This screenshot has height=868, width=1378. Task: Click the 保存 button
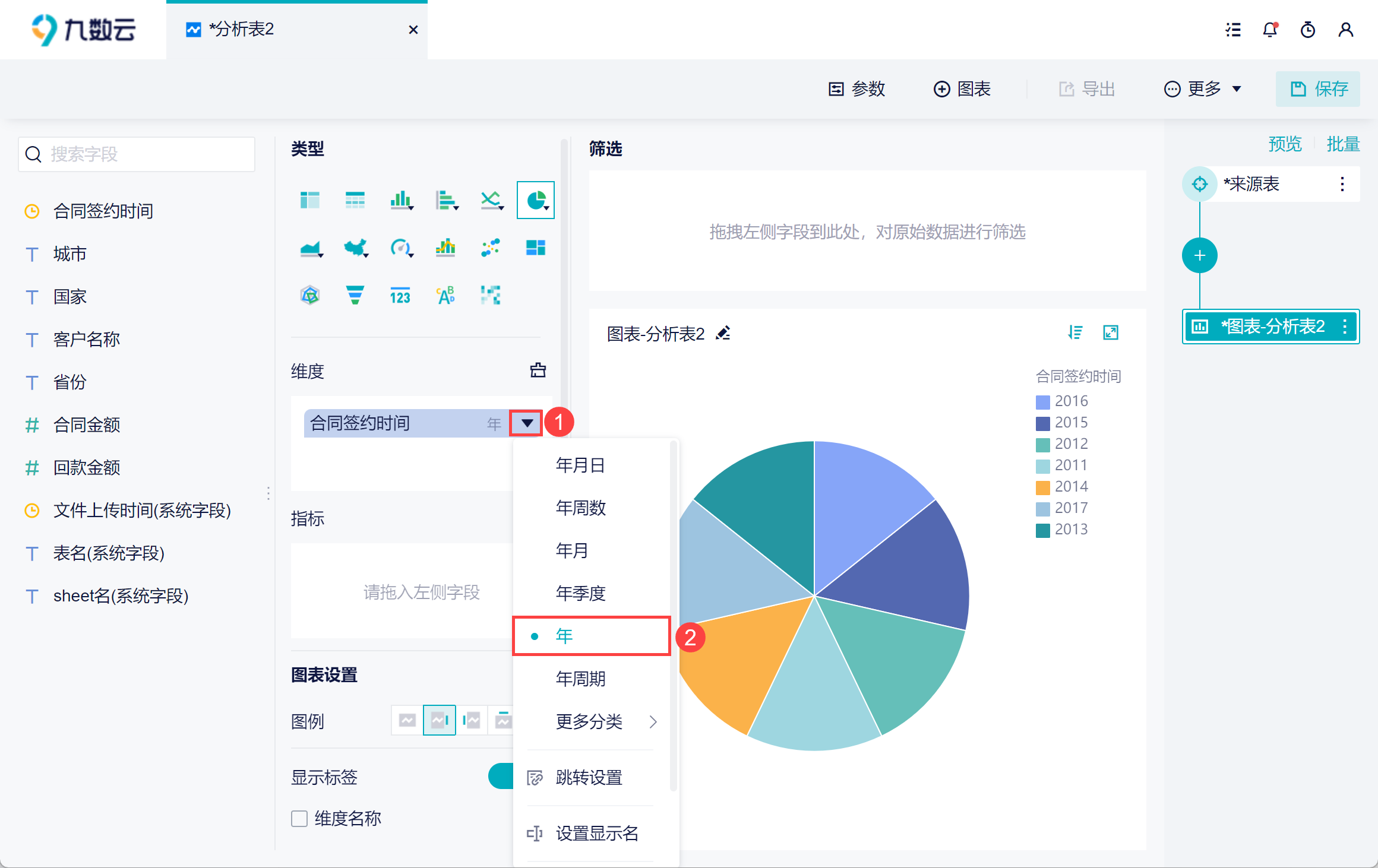click(x=1317, y=89)
